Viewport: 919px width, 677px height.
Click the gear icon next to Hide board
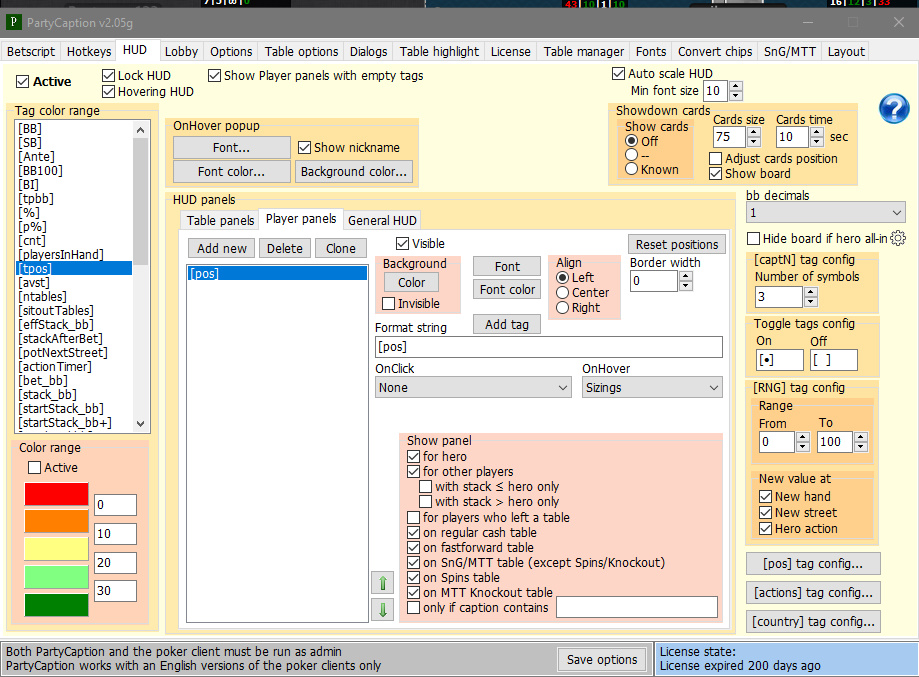(898, 238)
